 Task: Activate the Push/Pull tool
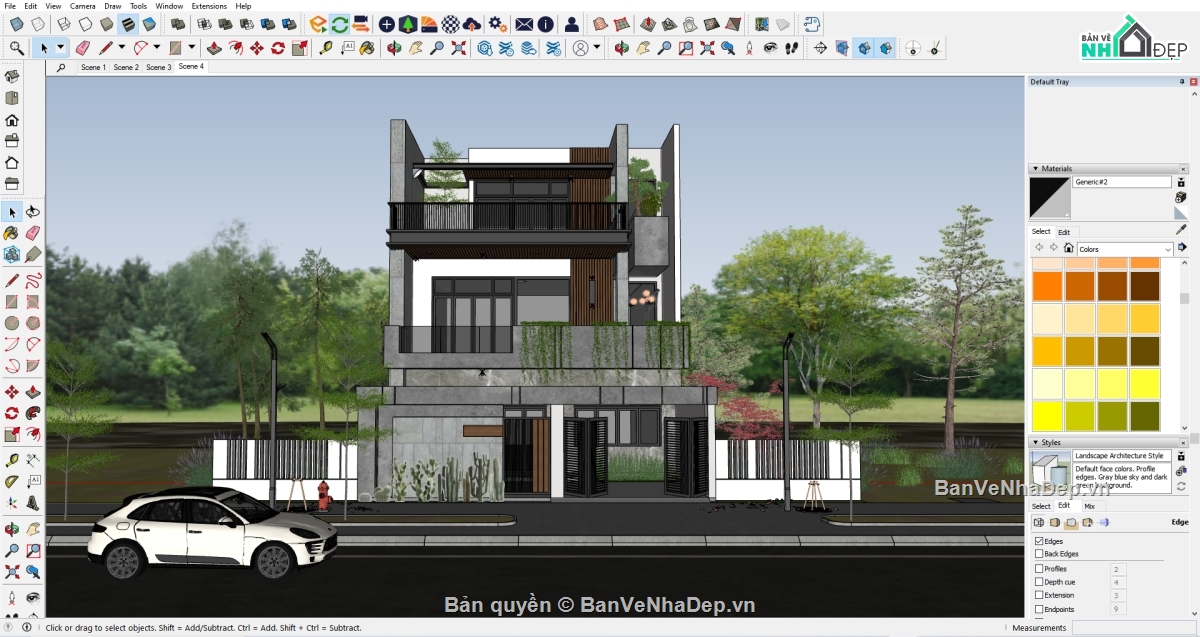pos(214,47)
